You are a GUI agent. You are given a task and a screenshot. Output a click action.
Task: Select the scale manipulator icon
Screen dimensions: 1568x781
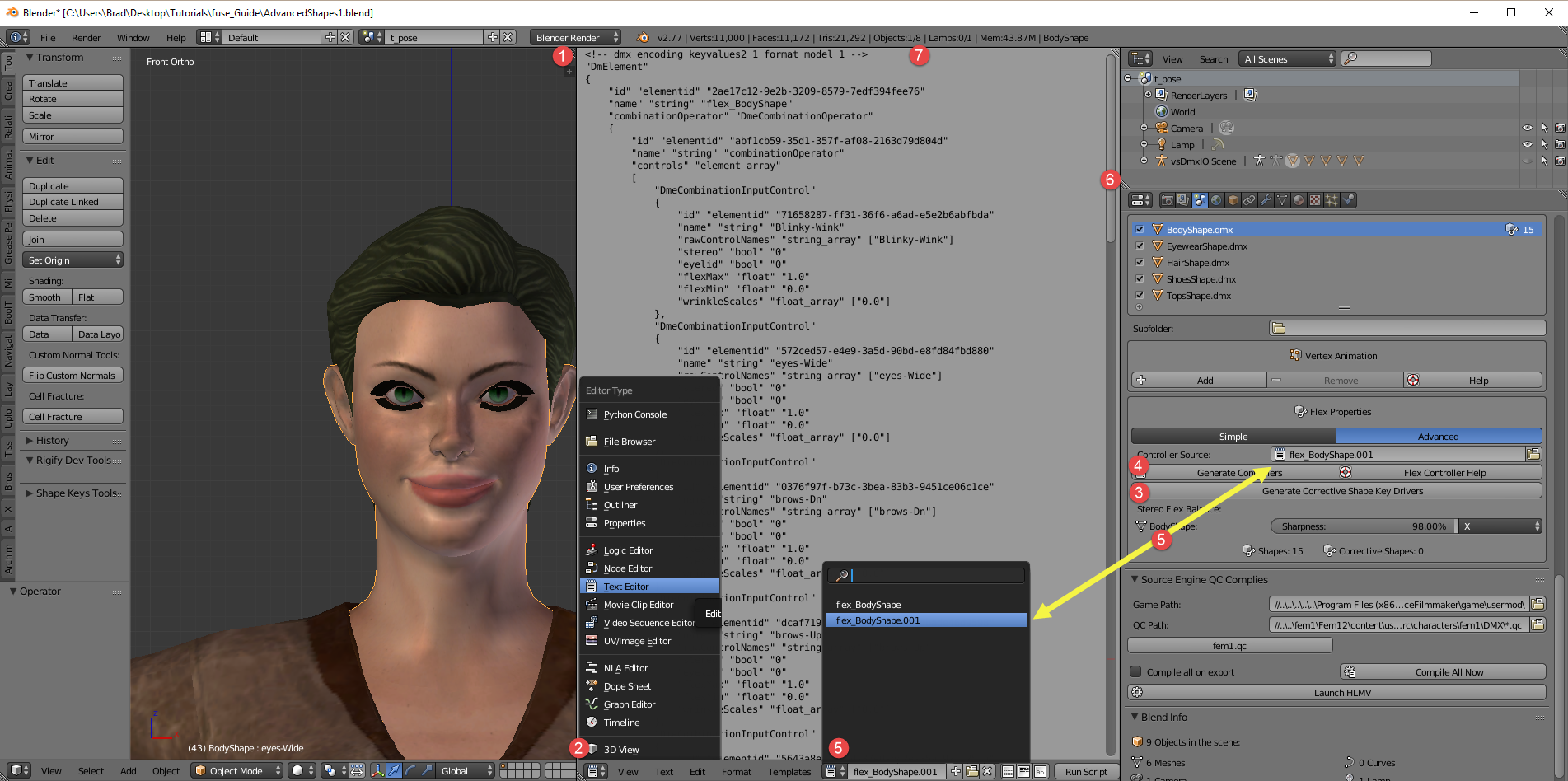pyautogui.click(x=427, y=771)
